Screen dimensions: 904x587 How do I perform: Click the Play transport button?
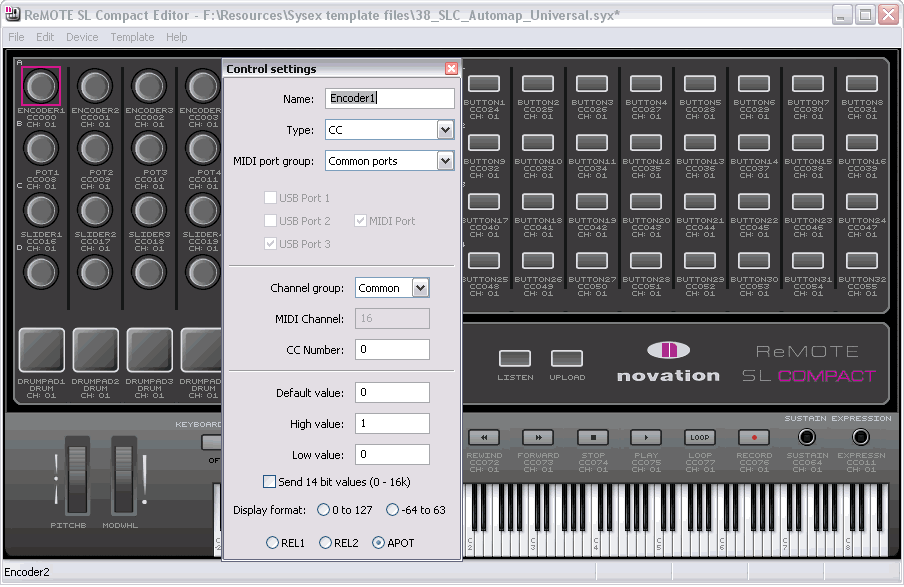646,438
